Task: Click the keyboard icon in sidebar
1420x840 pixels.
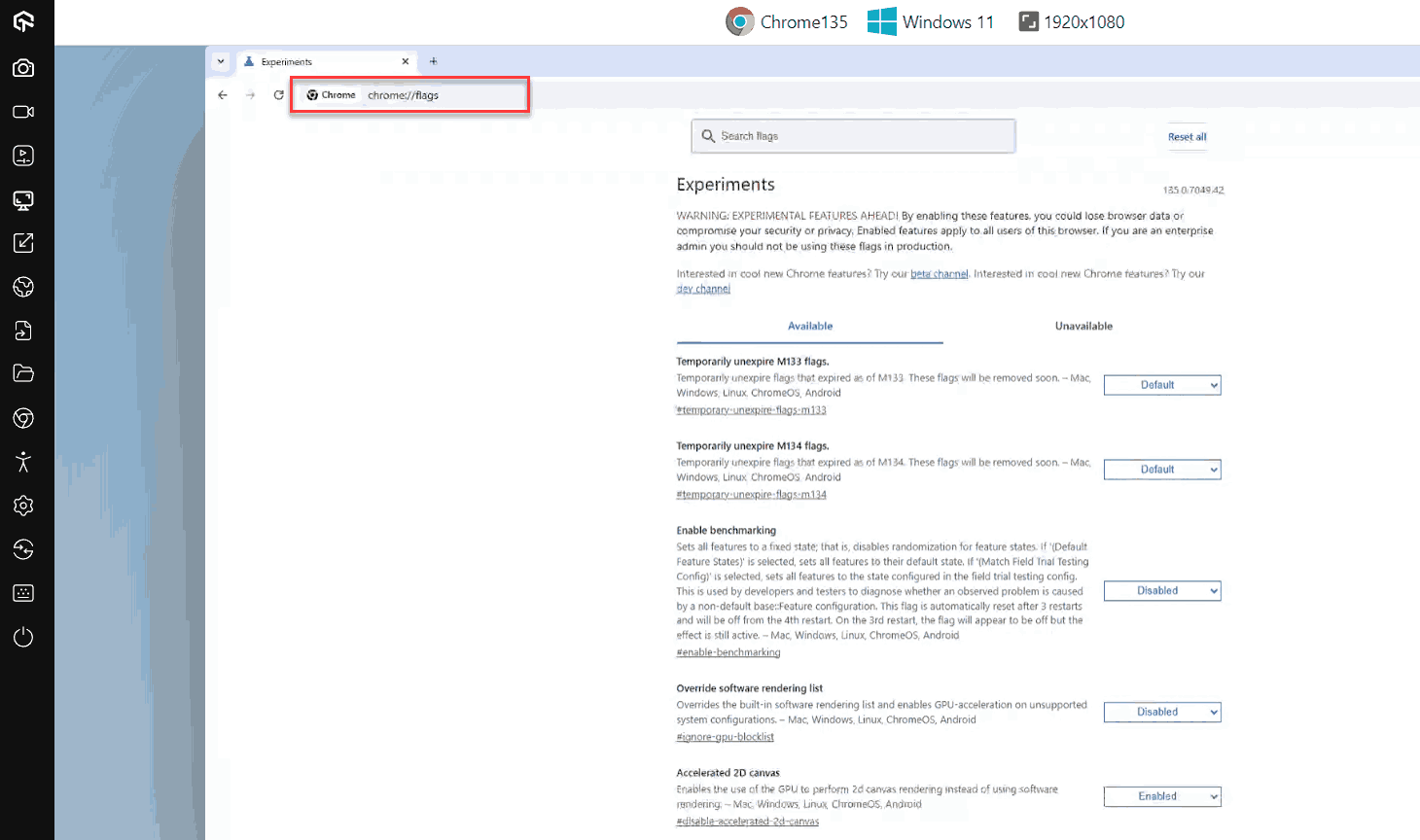Action: tap(23, 593)
